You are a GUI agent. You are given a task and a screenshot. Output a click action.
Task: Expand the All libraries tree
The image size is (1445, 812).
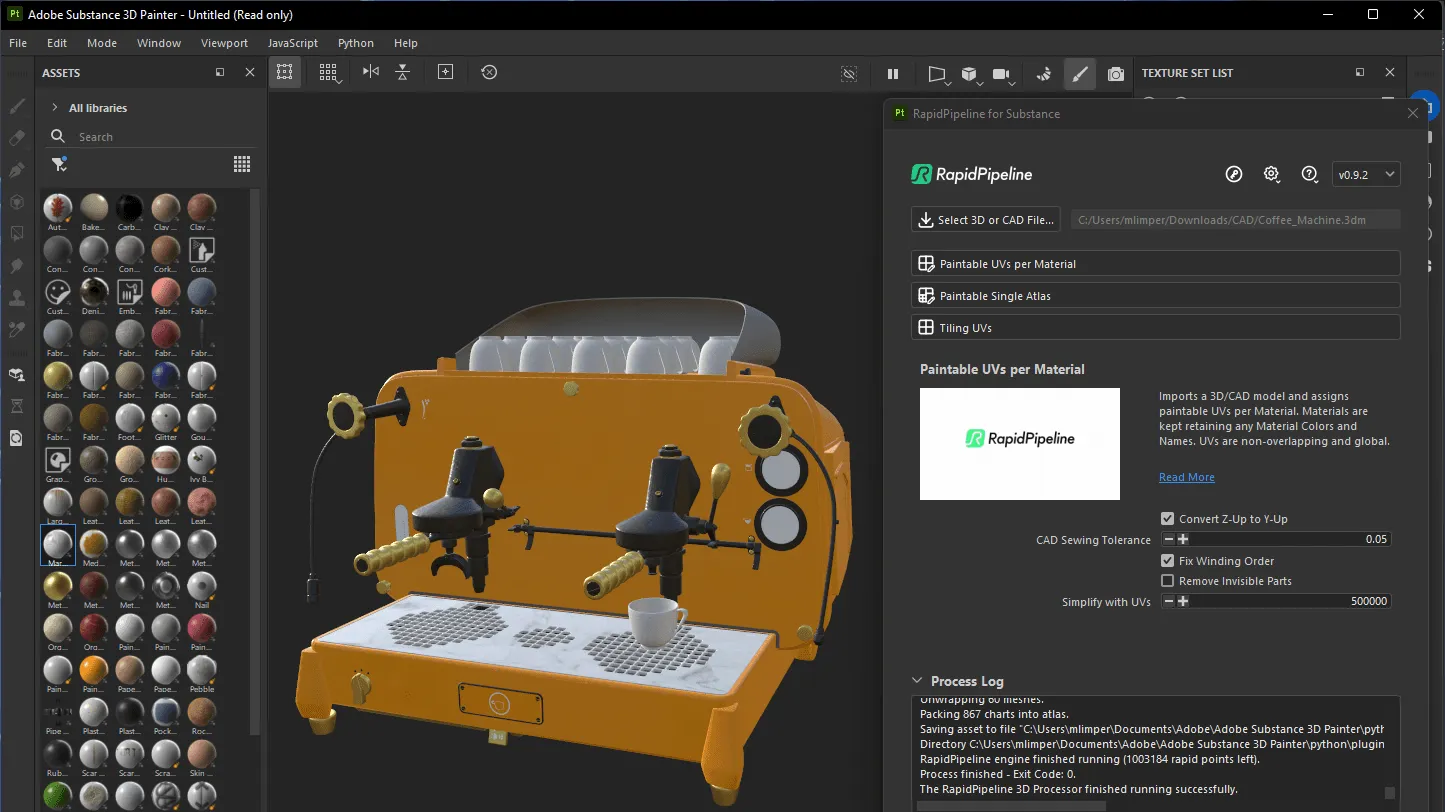pyautogui.click(x=54, y=108)
